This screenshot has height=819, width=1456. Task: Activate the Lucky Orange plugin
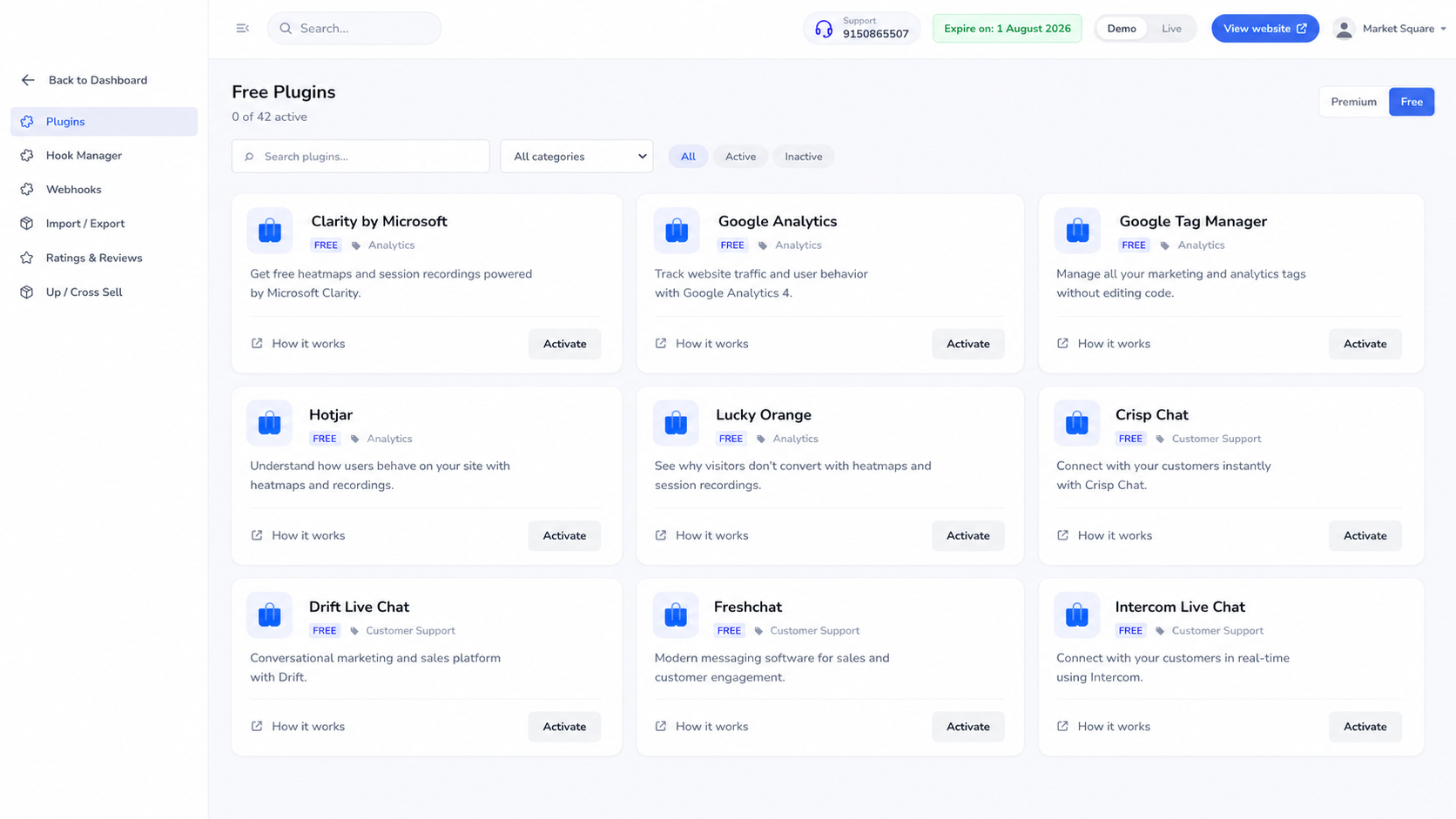pos(968,535)
